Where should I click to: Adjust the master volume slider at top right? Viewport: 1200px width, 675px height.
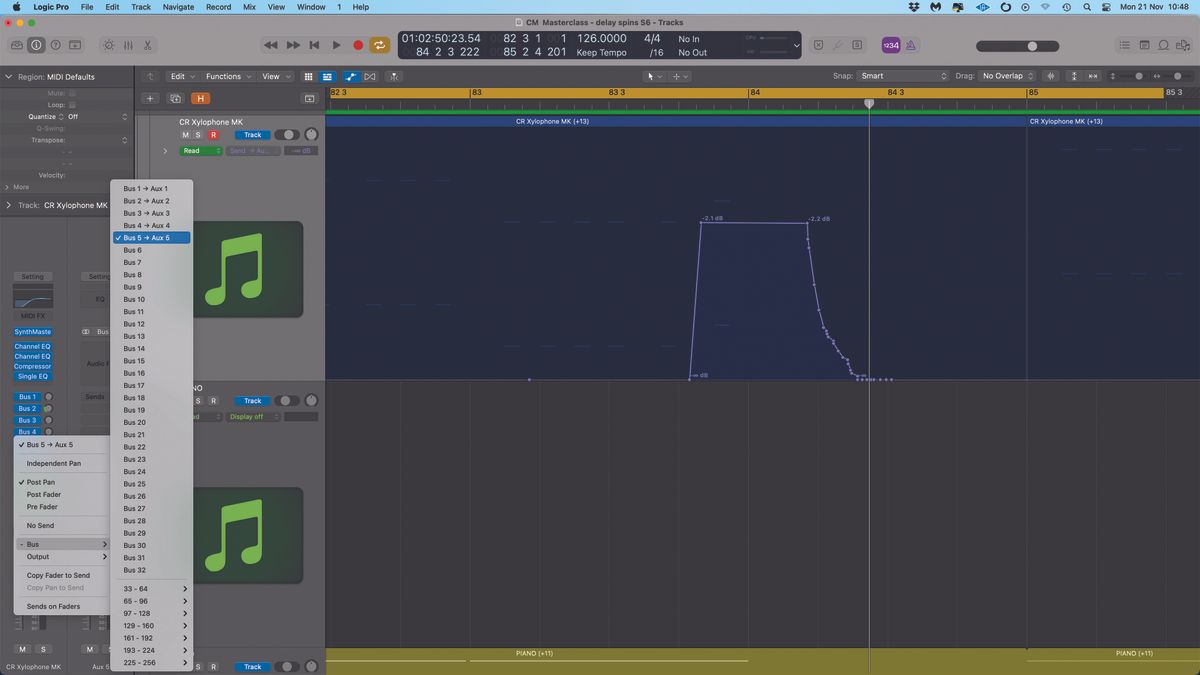point(1030,45)
